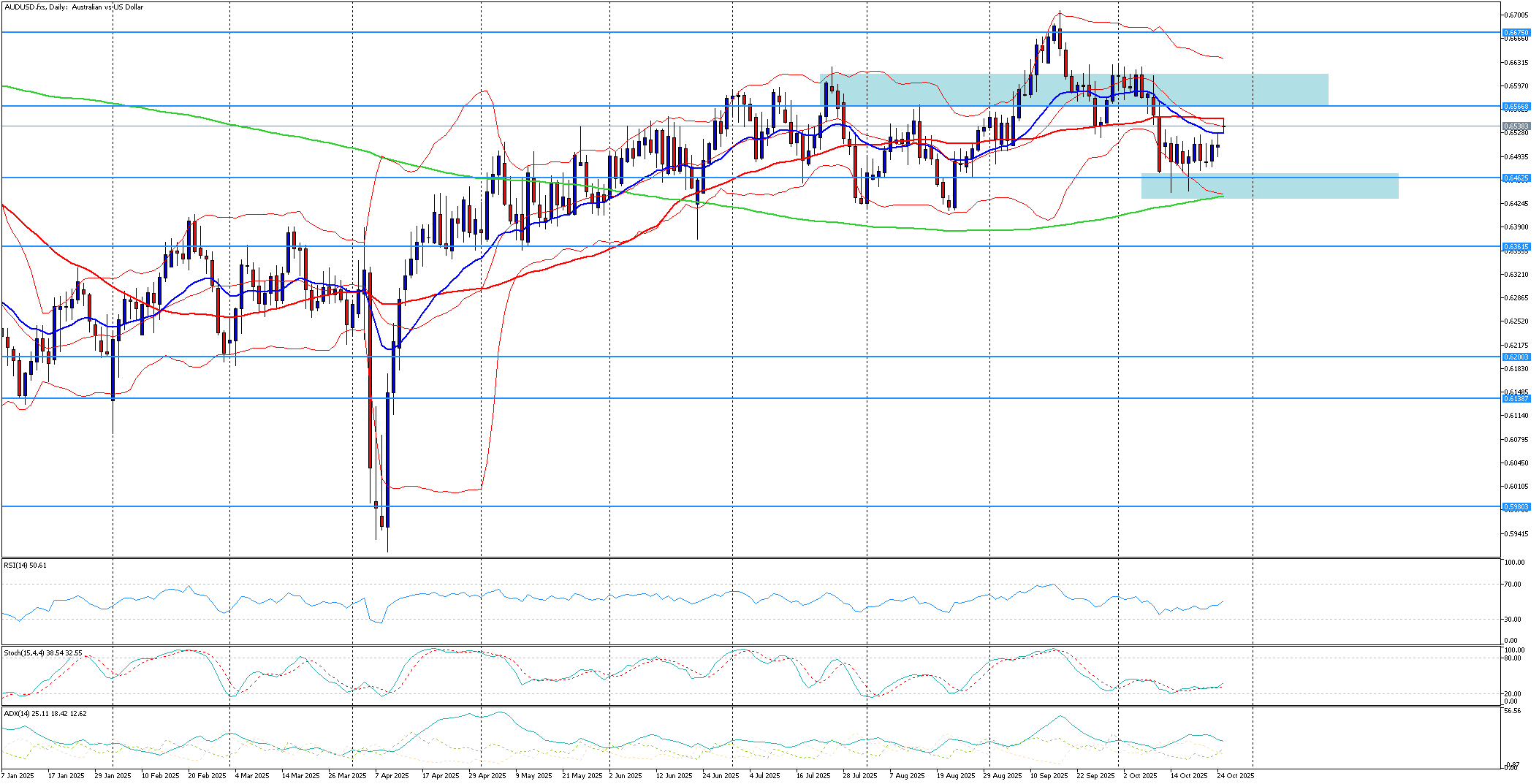The width and height of the screenshot is (1539, 784).
Task: Click the 0.66750 price level label
Action: click(x=1515, y=33)
